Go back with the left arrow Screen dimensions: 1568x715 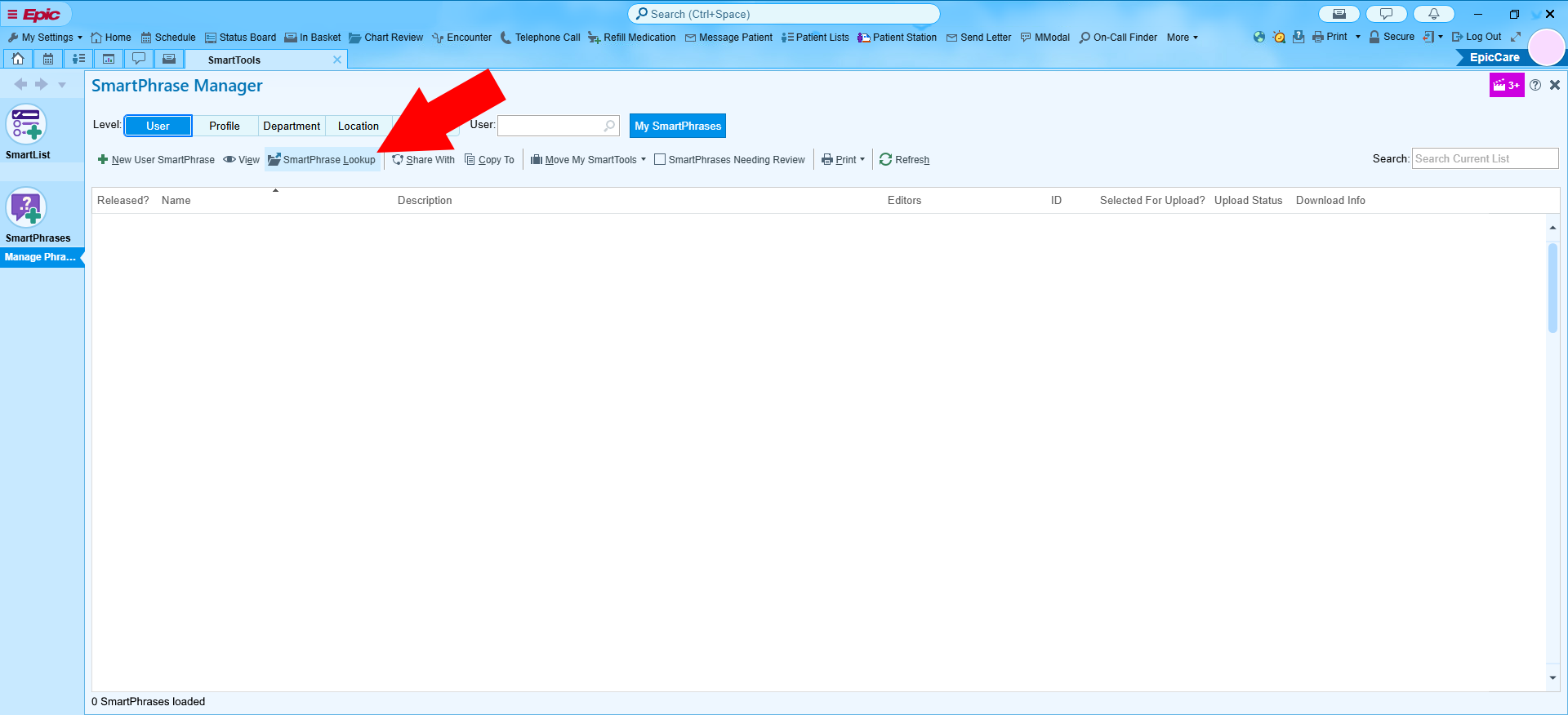click(21, 84)
